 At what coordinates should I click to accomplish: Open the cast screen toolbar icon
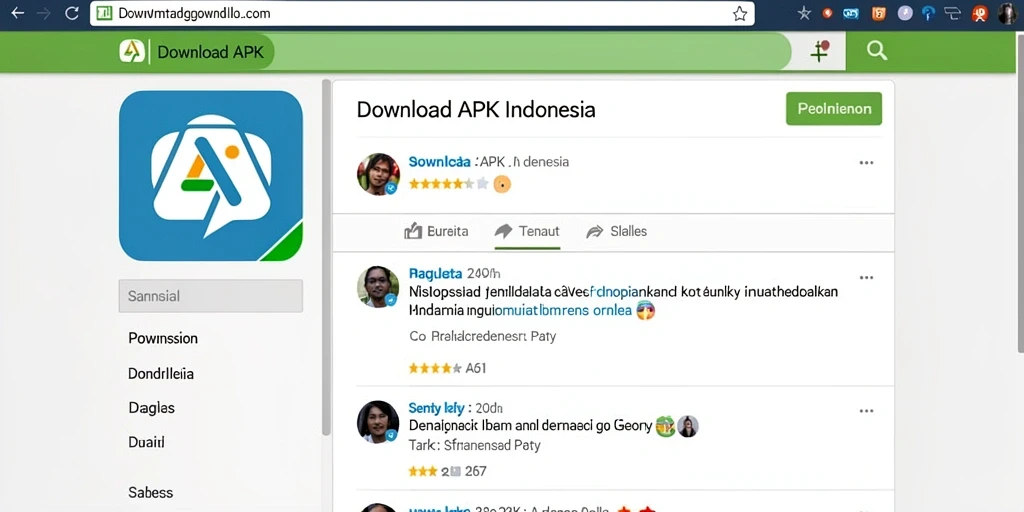953,13
